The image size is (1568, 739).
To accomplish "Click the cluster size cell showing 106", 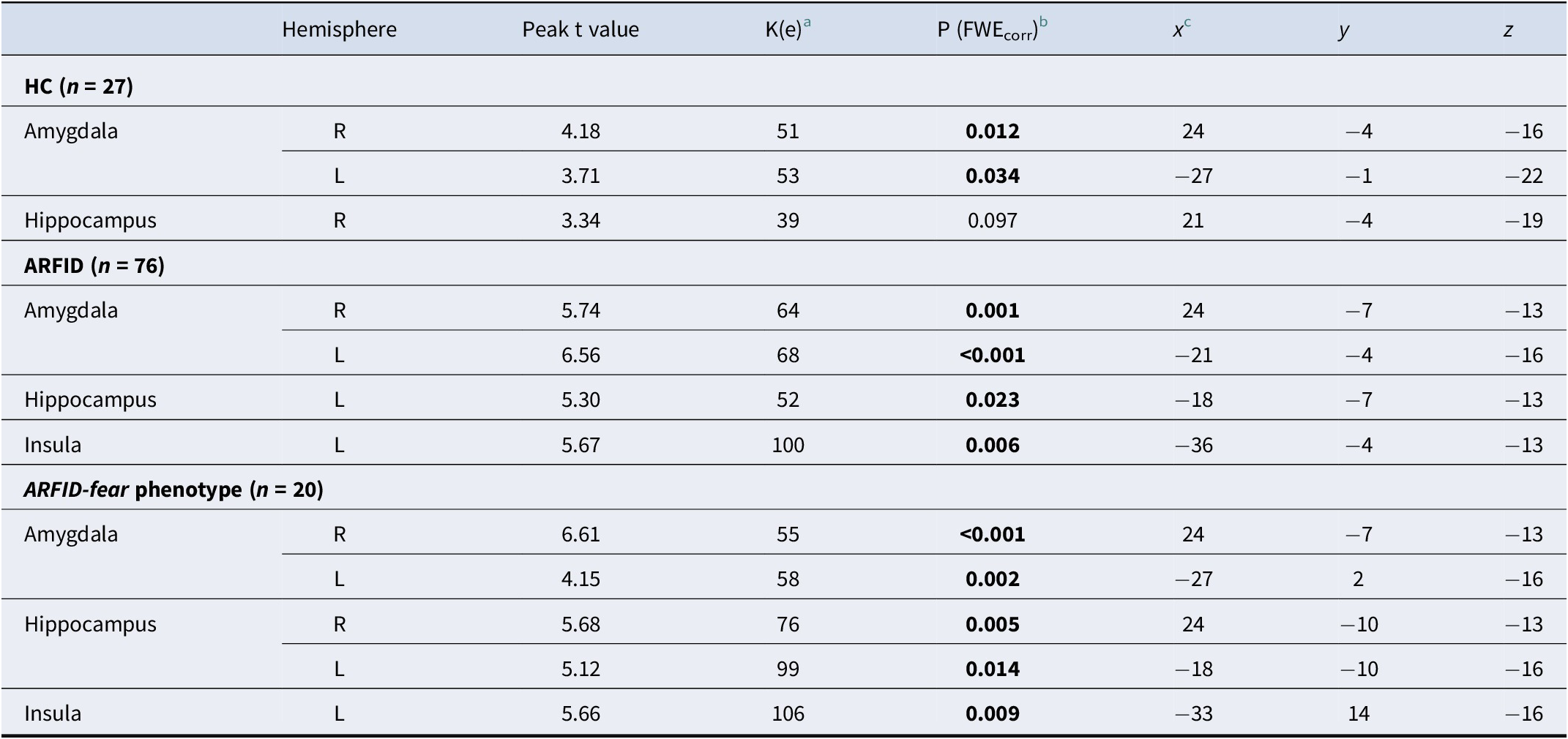I will pyautogui.click(x=788, y=713).
